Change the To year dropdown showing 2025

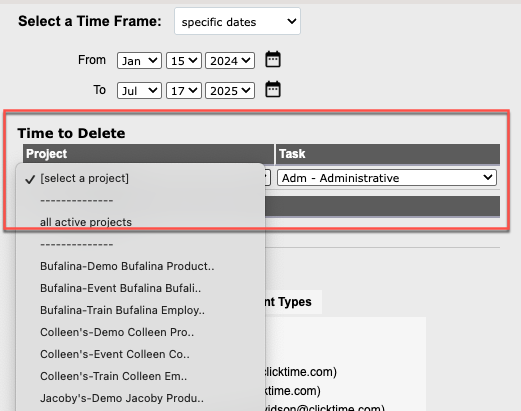(x=230, y=91)
